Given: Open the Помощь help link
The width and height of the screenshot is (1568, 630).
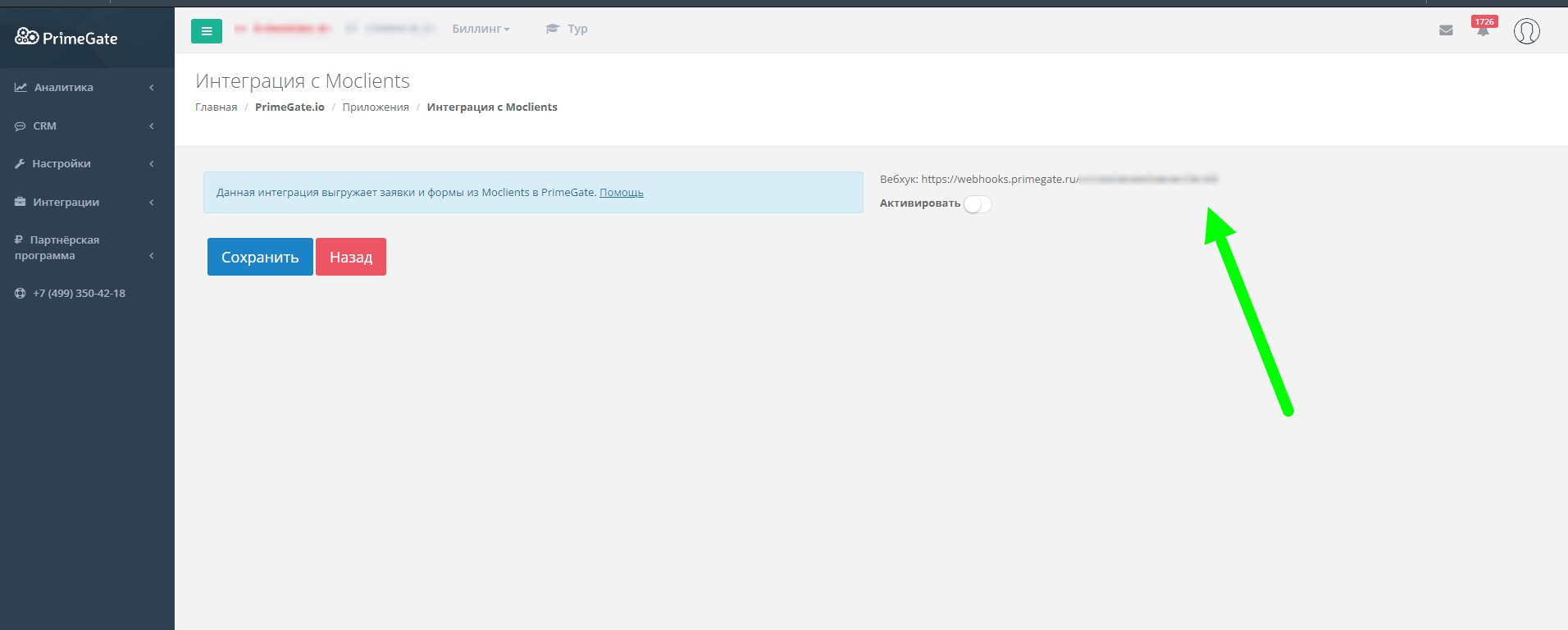Looking at the screenshot, I should click(x=622, y=193).
